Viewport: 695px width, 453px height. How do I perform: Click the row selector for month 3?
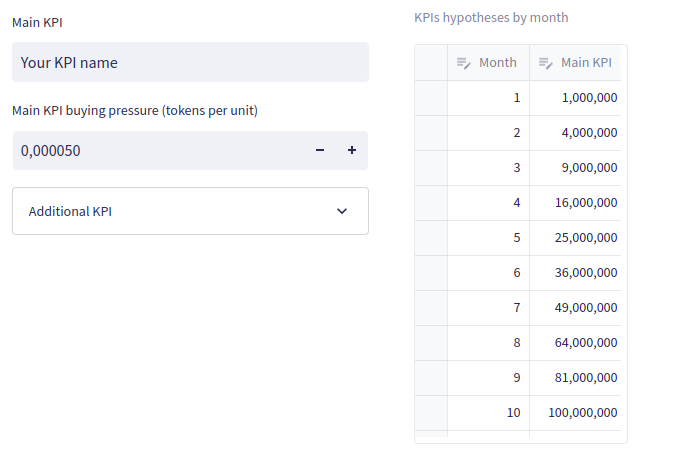(431, 168)
